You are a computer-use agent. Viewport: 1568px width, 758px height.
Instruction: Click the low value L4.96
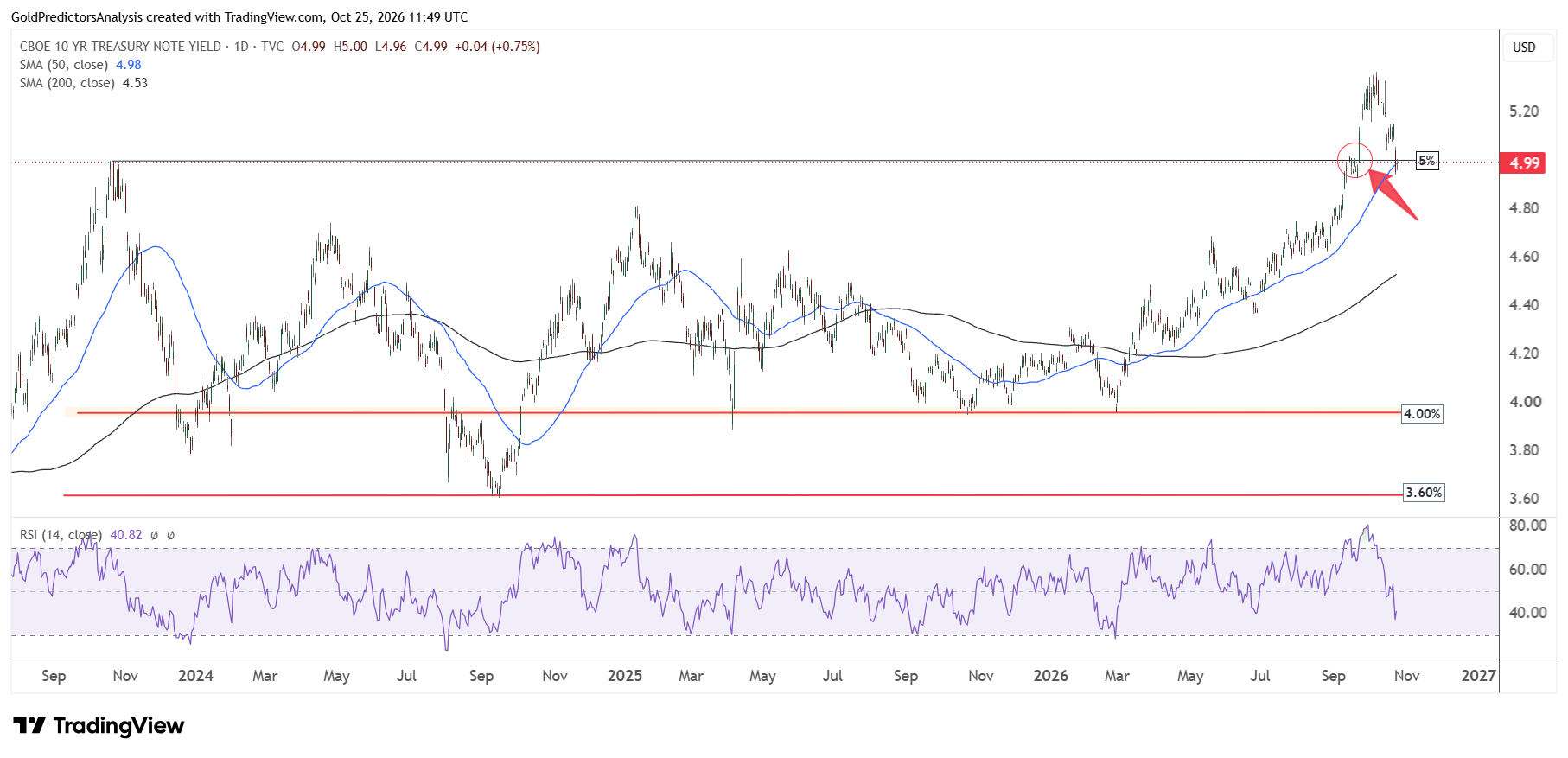[391, 47]
